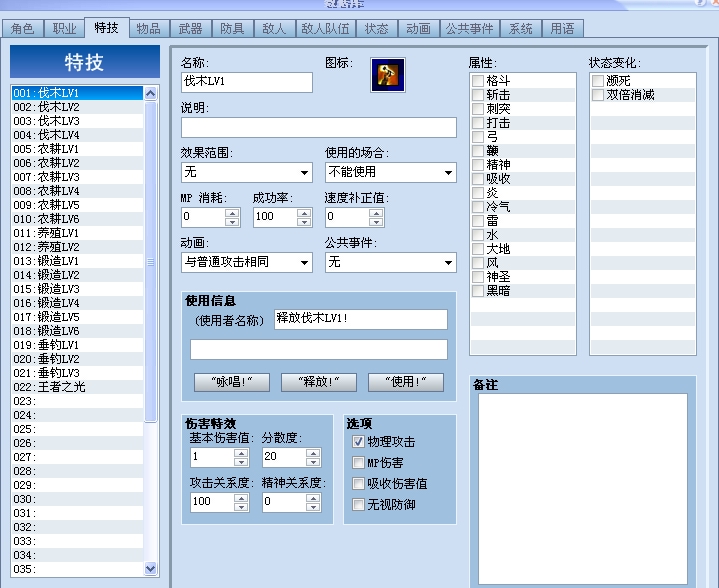Open the 系统 tab
This screenshot has width=719, height=588.
[520, 29]
